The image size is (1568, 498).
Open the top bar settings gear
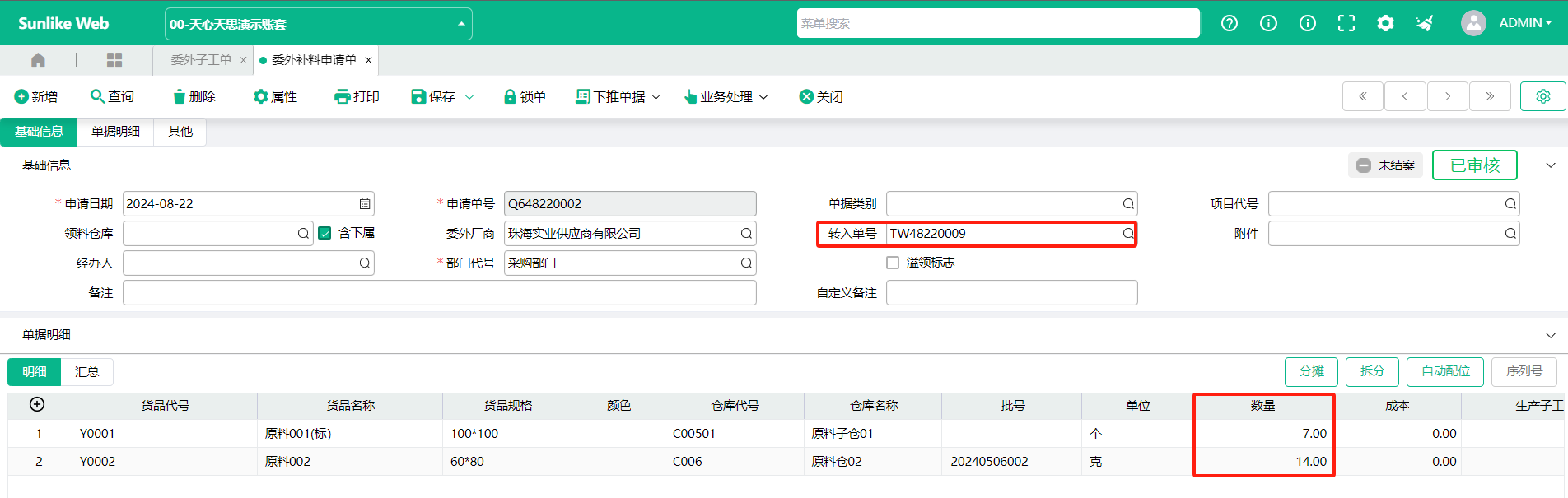click(x=1385, y=23)
